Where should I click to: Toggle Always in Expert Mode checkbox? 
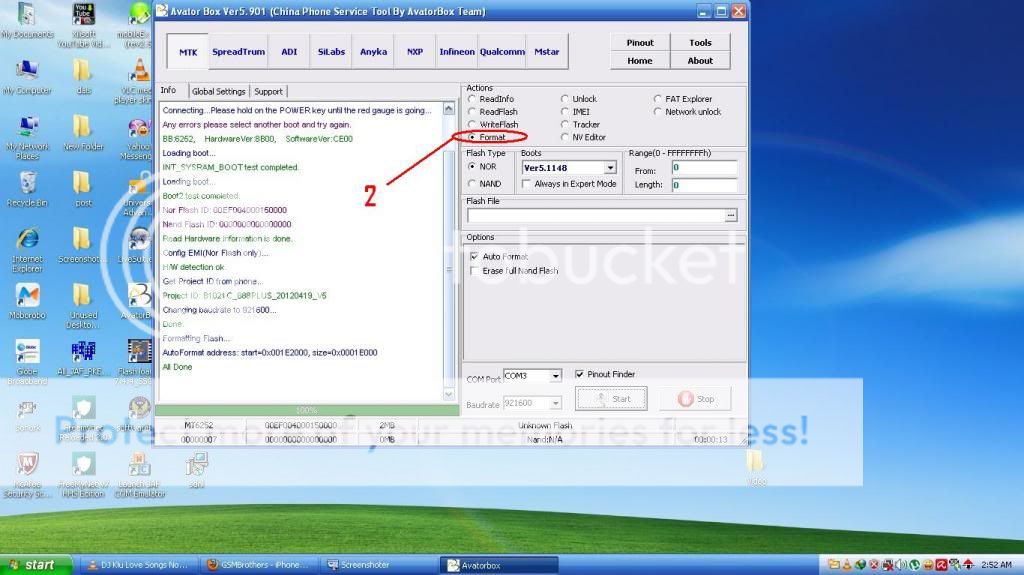526,184
